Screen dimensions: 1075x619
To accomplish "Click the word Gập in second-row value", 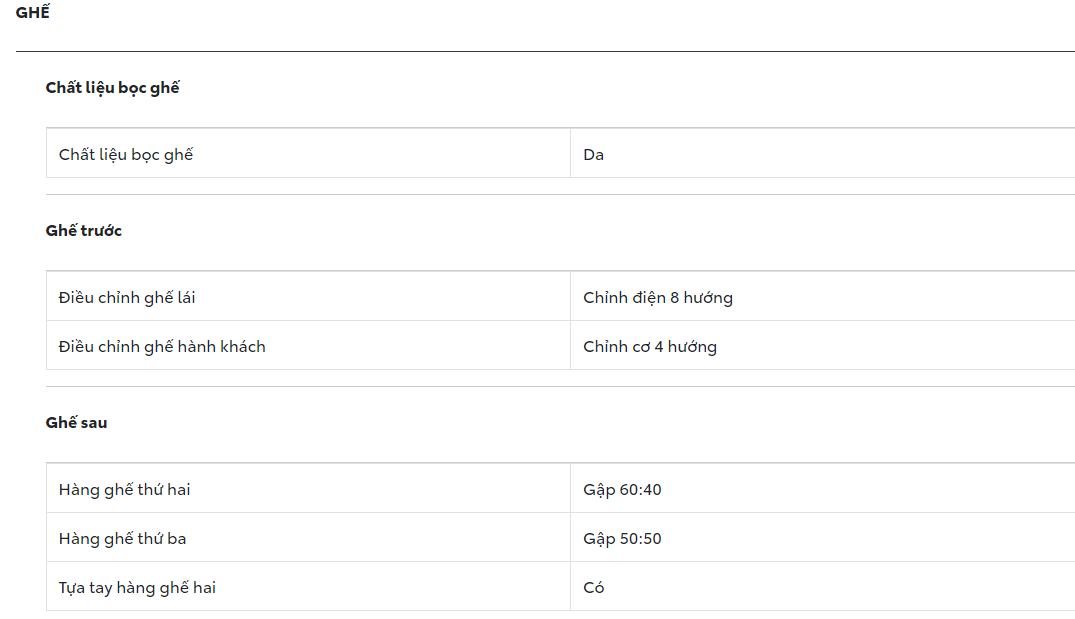I will click(599, 490).
